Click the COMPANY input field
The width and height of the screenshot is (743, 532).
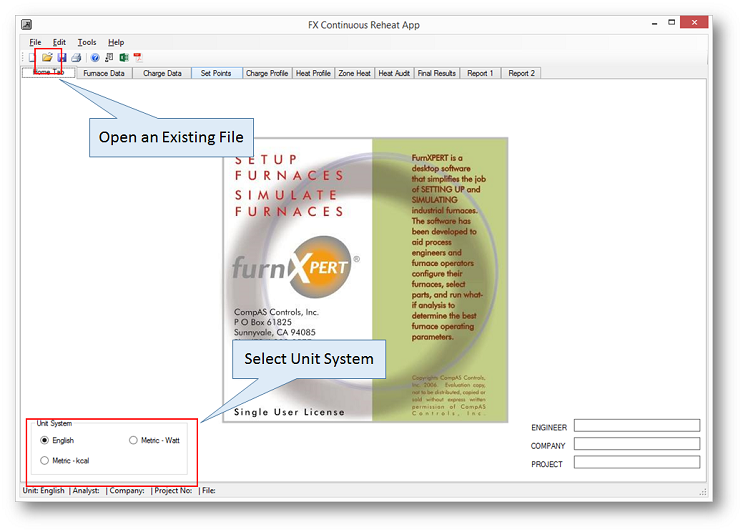pos(637,444)
